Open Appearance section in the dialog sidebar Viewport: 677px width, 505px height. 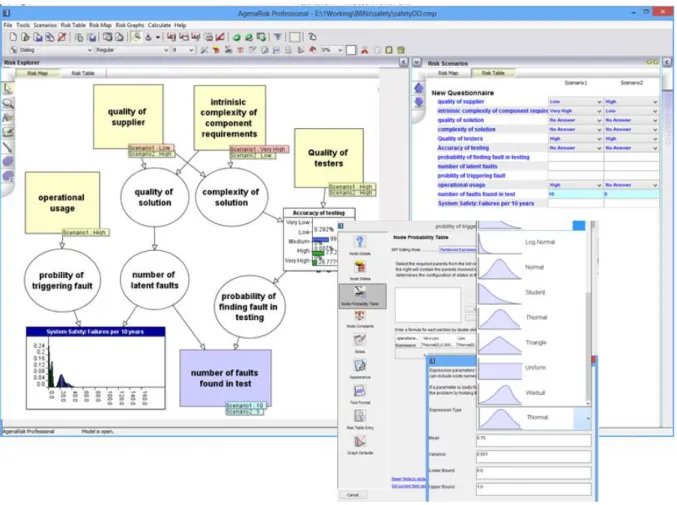[360, 369]
